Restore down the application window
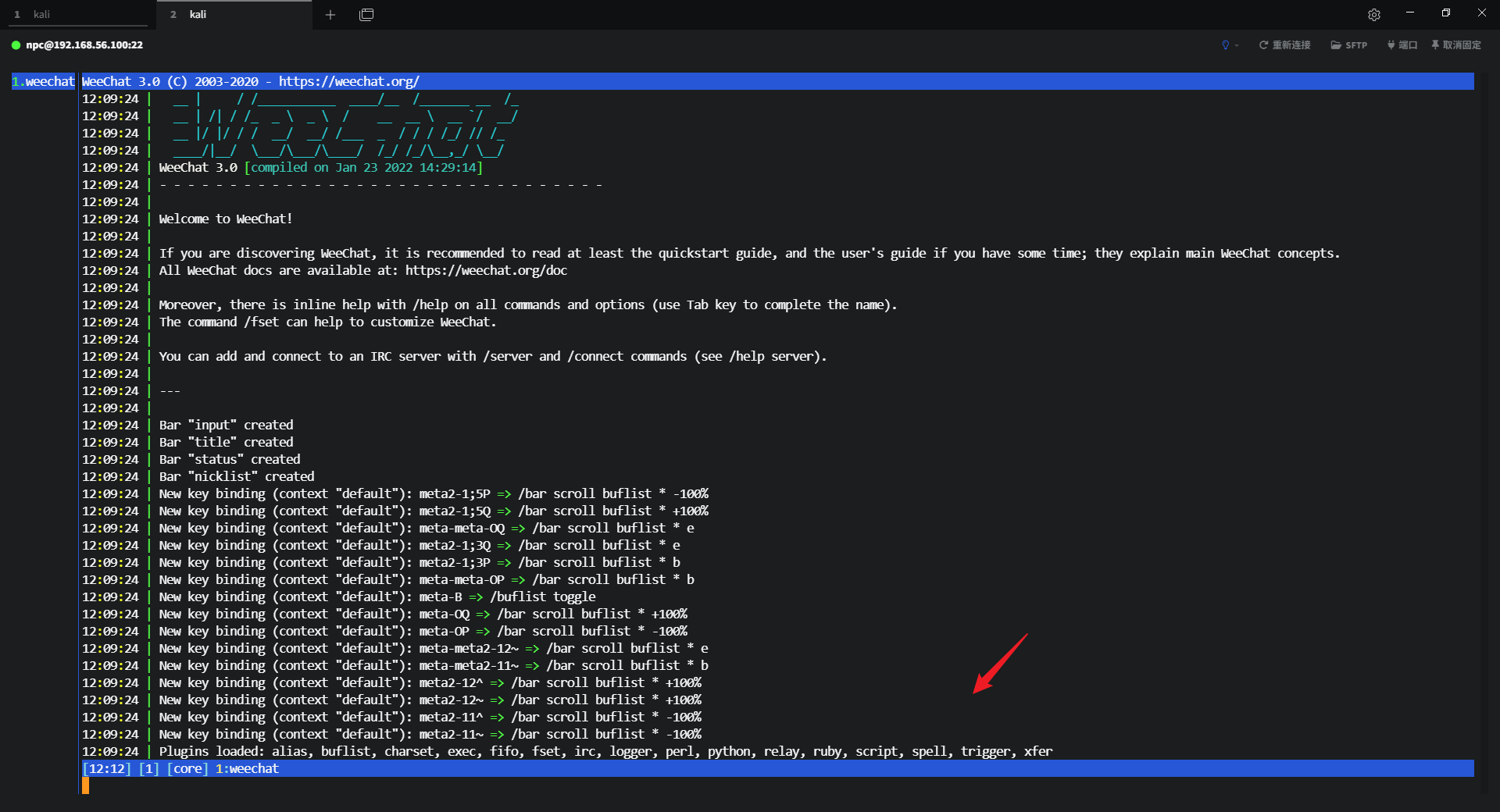 tap(1446, 13)
